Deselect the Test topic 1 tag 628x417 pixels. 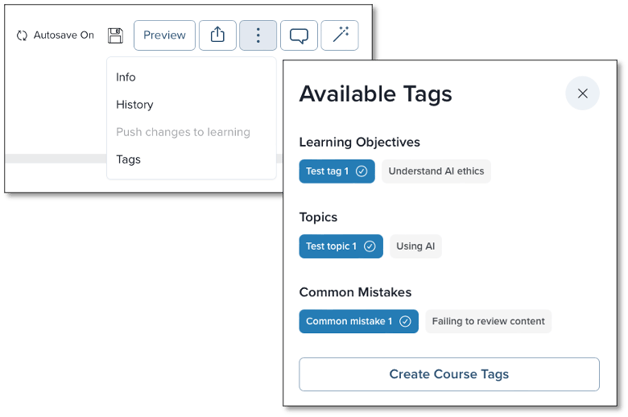pos(341,246)
